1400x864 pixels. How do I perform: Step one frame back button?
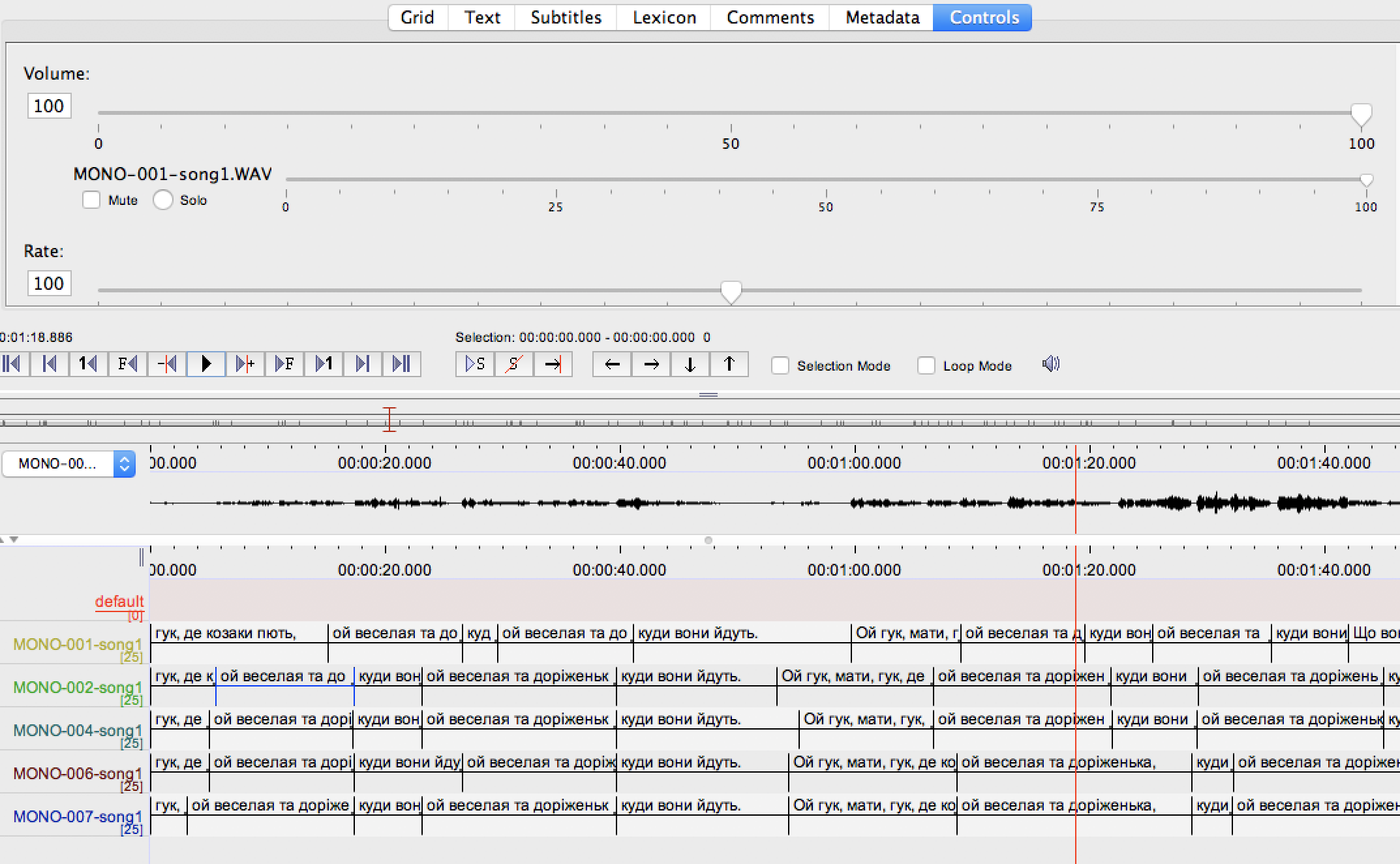point(128,364)
